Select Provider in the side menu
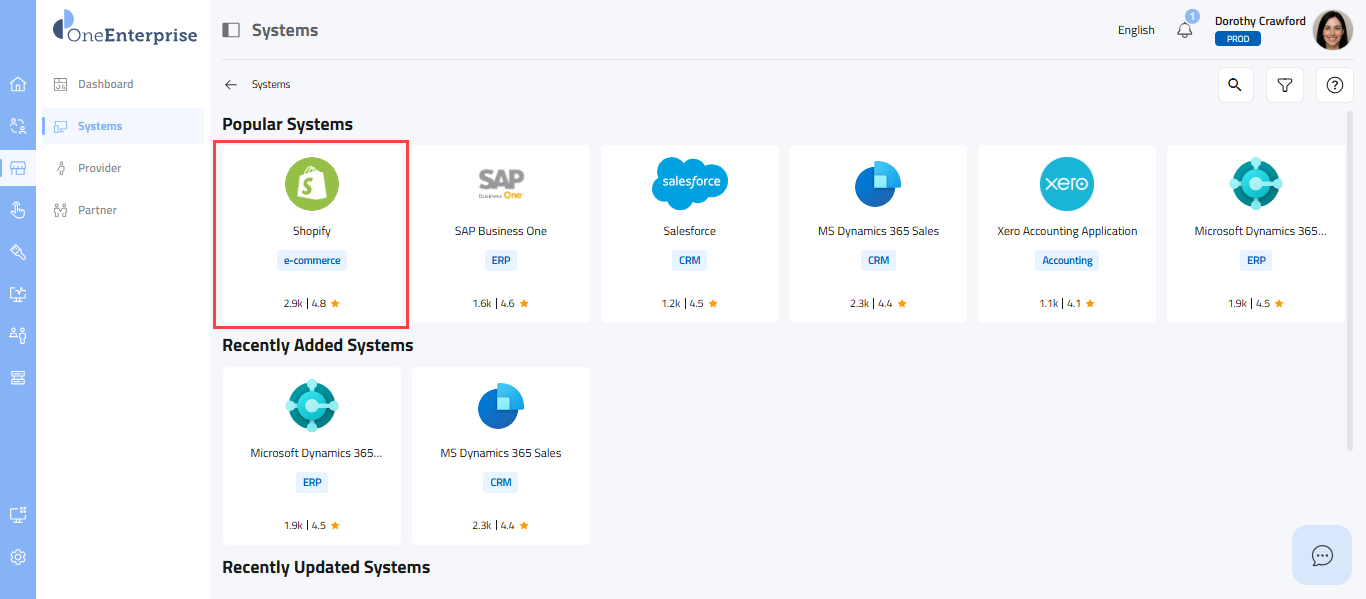The height and width of the screenshot is (599, 1366). click(99, 168)
